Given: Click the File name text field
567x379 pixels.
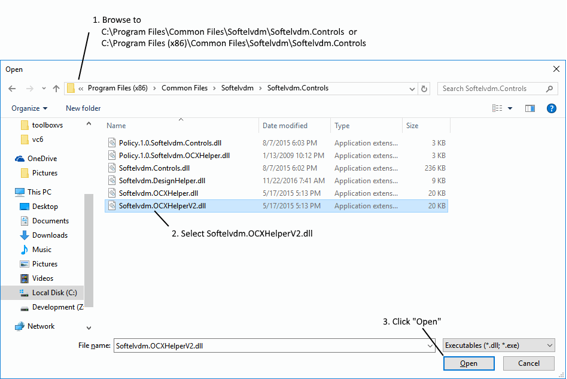Looking at the screenshot, I should tap(270, 346).
